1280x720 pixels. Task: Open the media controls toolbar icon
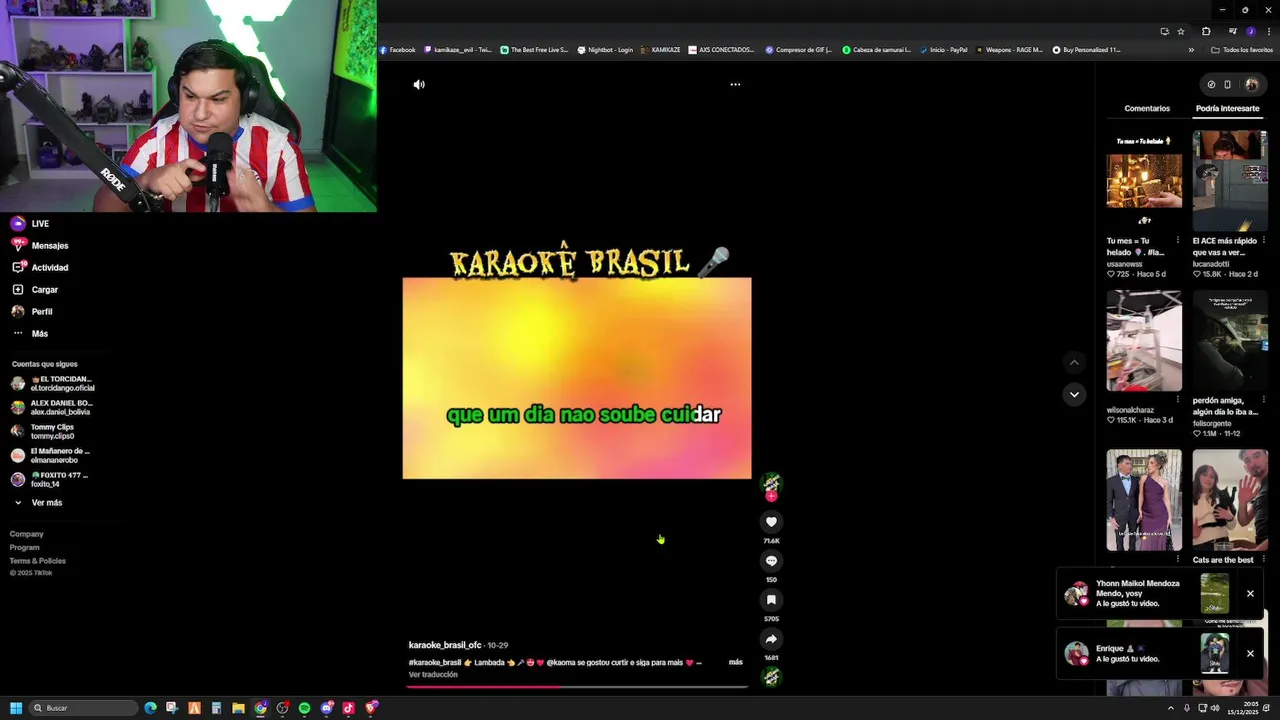pyautogui.click(x=1232, y=32)
